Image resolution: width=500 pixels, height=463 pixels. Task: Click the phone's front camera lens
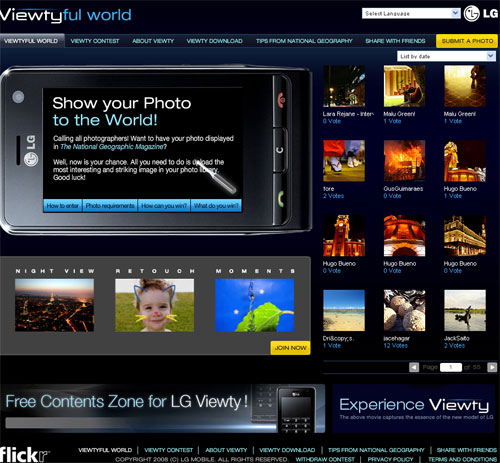point(18,97)
